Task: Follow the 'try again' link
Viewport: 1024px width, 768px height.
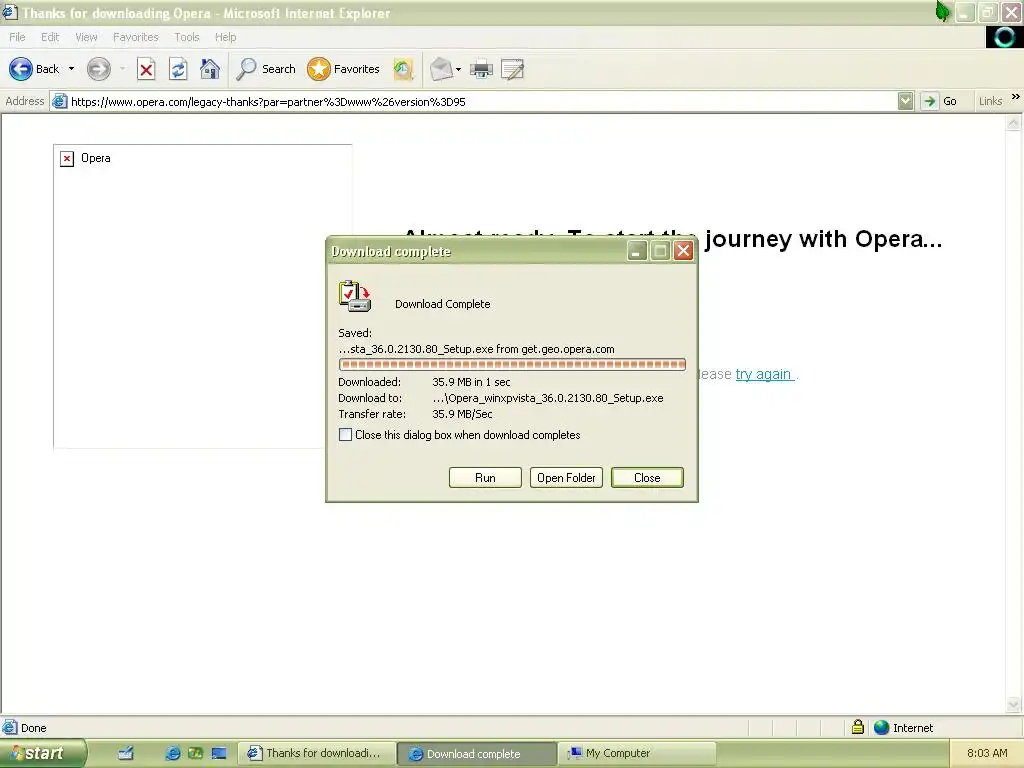Action: point(763,374)
